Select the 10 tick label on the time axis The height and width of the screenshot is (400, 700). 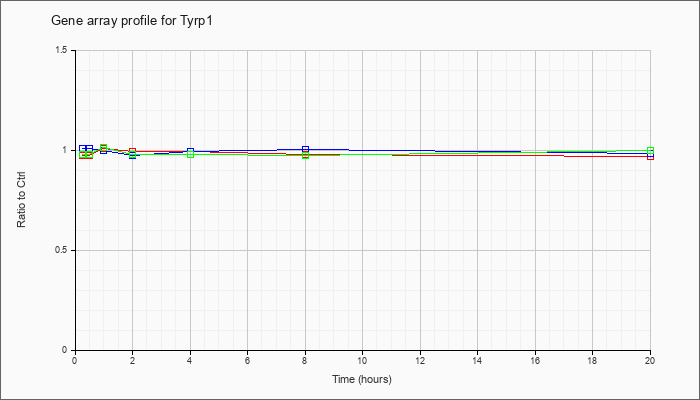point(362,360)
